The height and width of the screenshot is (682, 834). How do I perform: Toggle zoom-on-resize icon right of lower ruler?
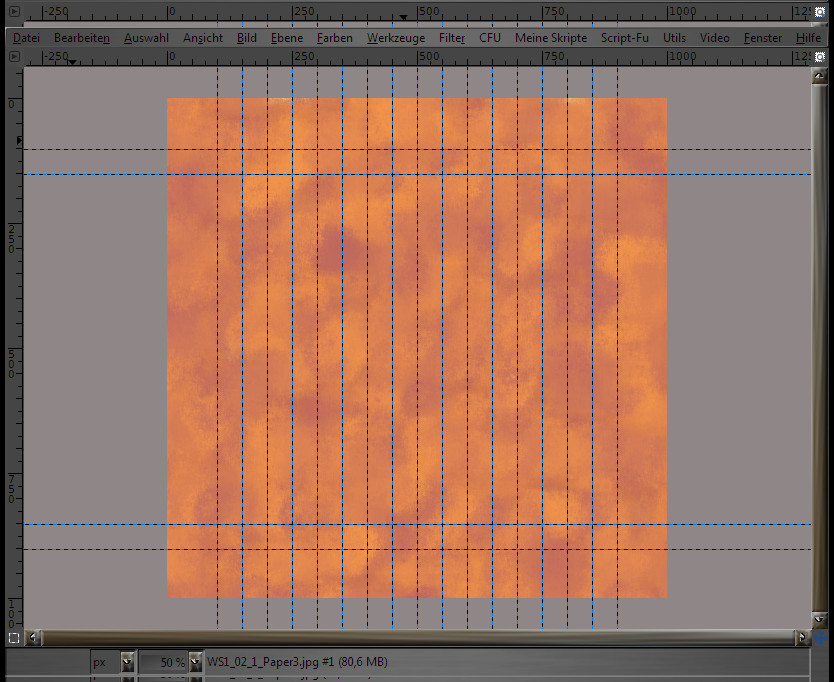click(x=819, y=55)
